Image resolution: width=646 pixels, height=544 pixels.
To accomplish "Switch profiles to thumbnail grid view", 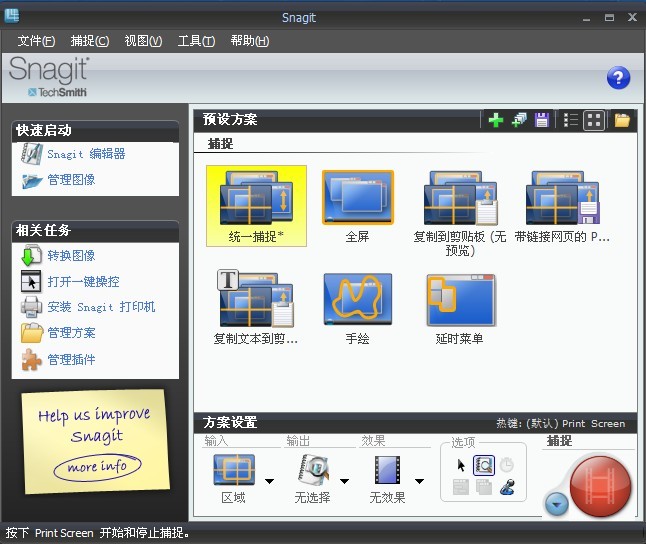I will pyautogui.click(x=594, y=120).
